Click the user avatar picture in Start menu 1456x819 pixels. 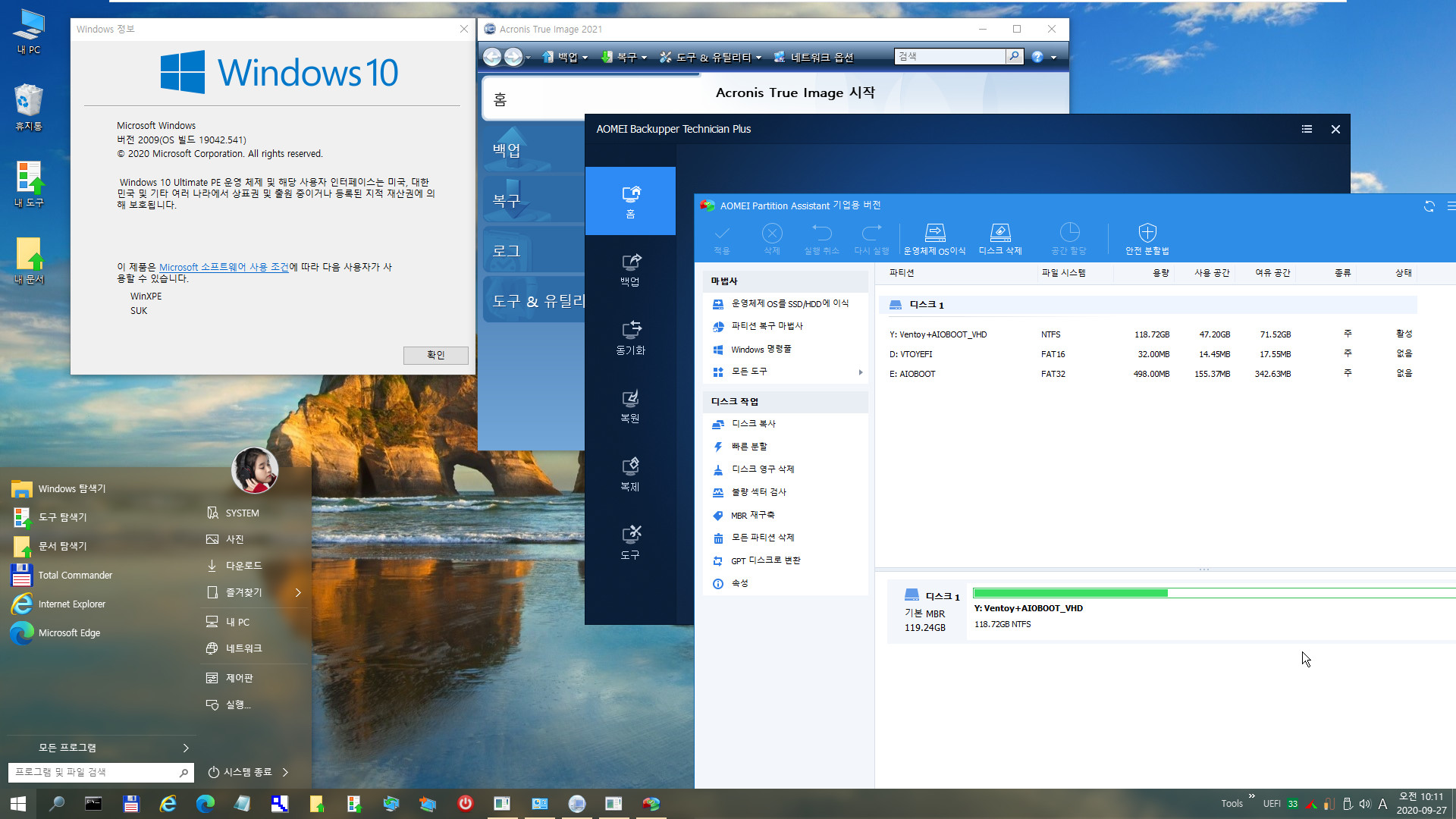pos(255,470)
